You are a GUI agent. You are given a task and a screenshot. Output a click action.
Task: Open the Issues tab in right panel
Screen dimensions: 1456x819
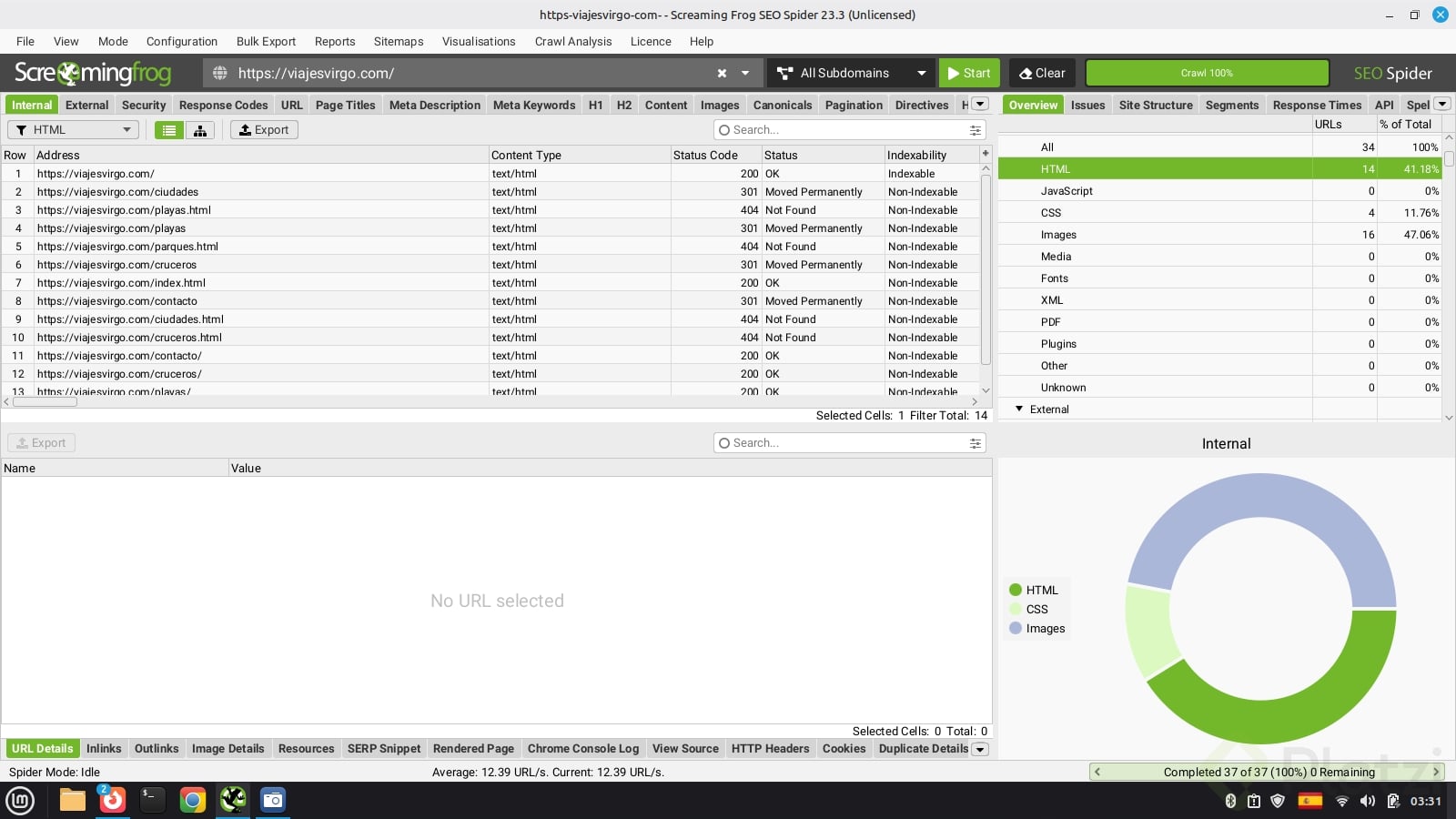1087,105
